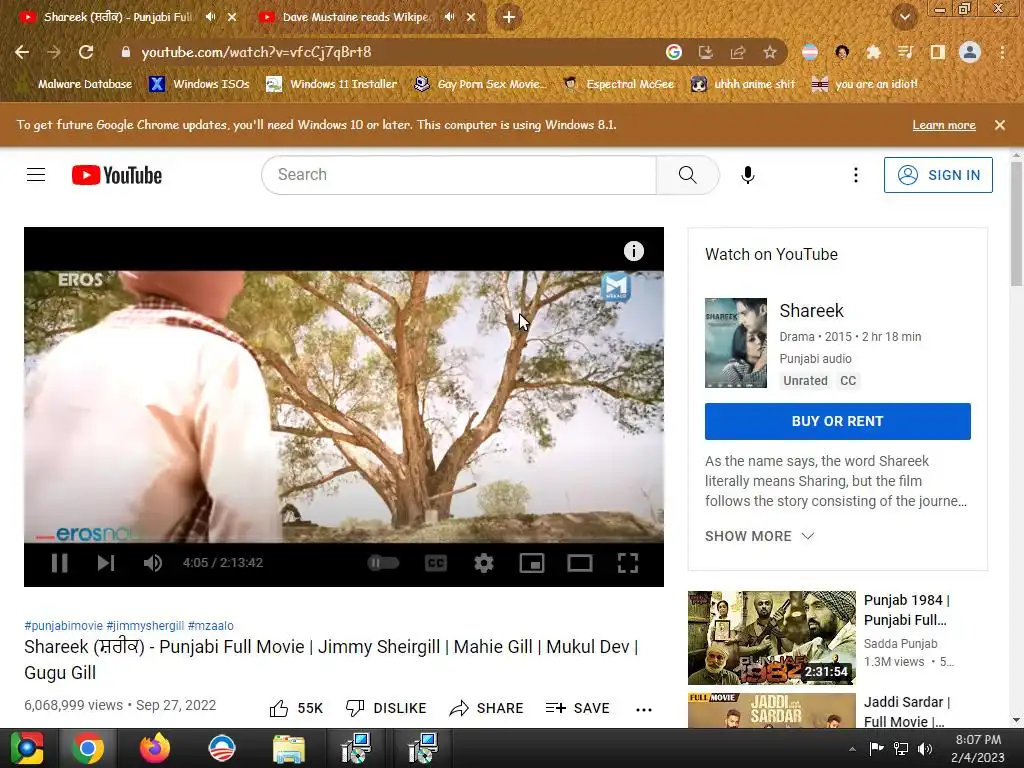Dismiss the Chrome update infobar
This screenshot has width=1024, height=768.
point(1000,125)
